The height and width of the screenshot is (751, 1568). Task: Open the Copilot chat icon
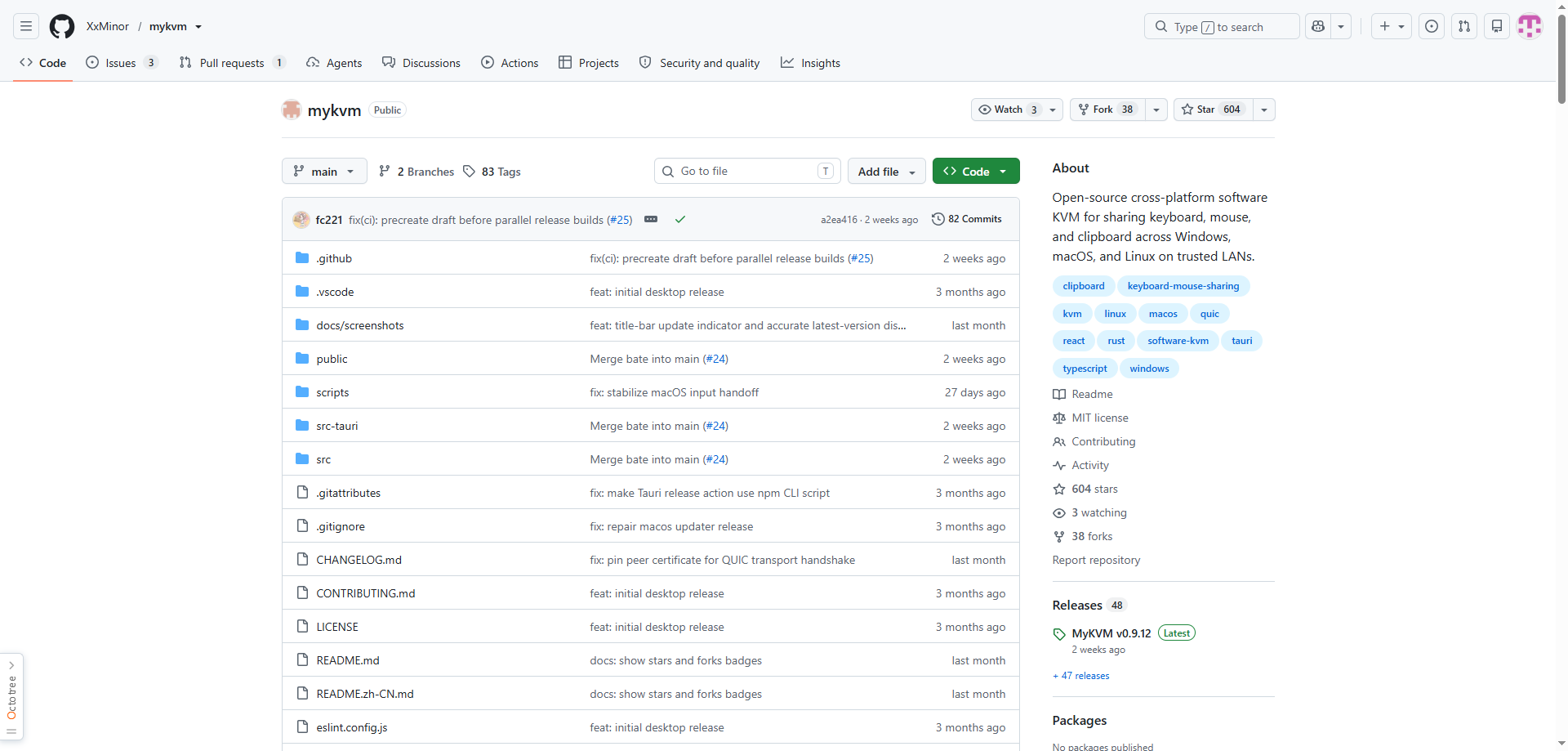coord(1318,27)
